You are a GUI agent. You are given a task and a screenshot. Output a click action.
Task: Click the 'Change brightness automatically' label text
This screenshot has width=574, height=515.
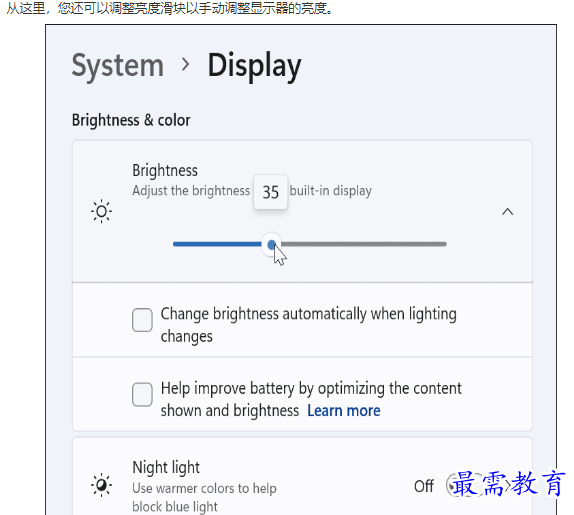[309, 325]
